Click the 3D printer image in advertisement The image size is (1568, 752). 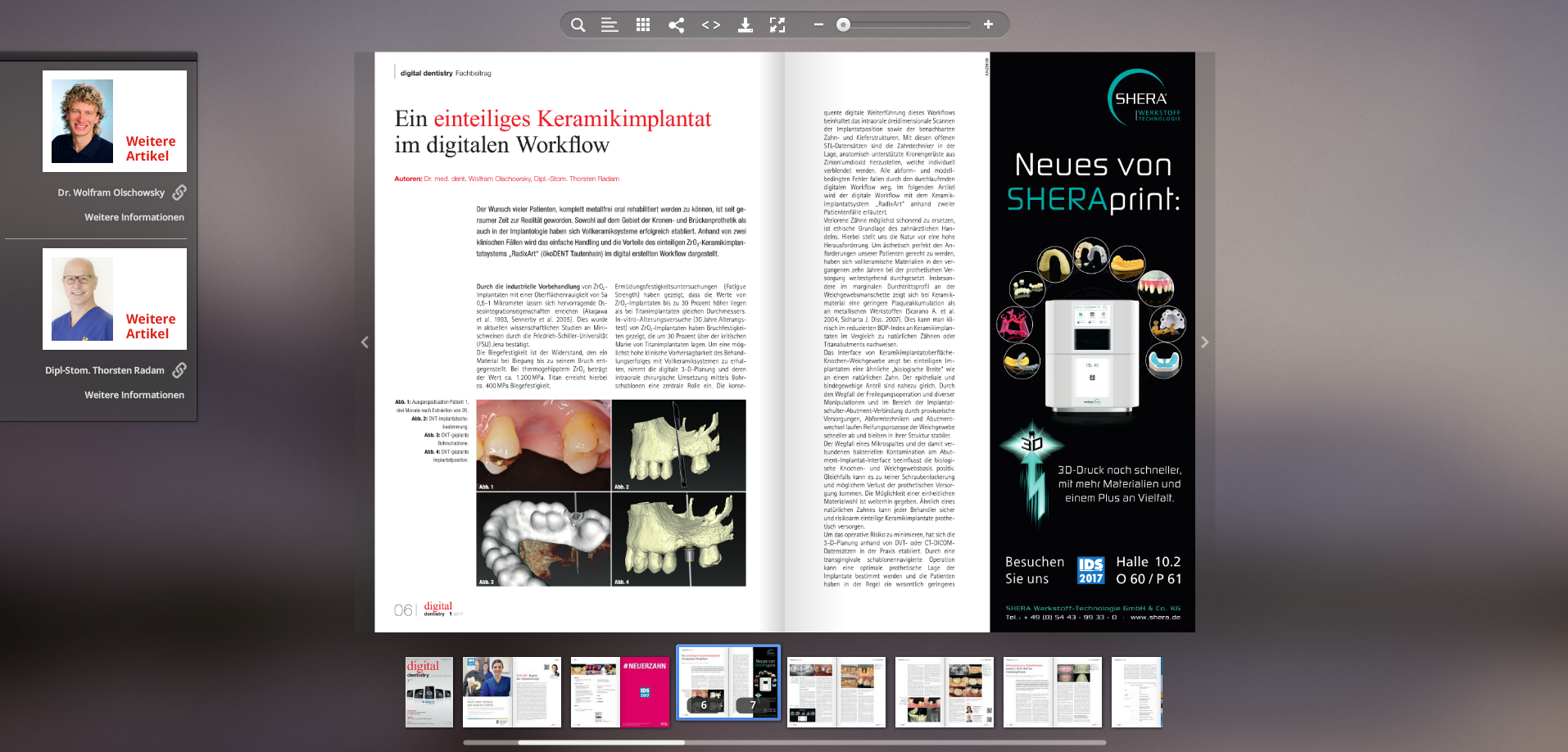click(x=1092, y=354)
